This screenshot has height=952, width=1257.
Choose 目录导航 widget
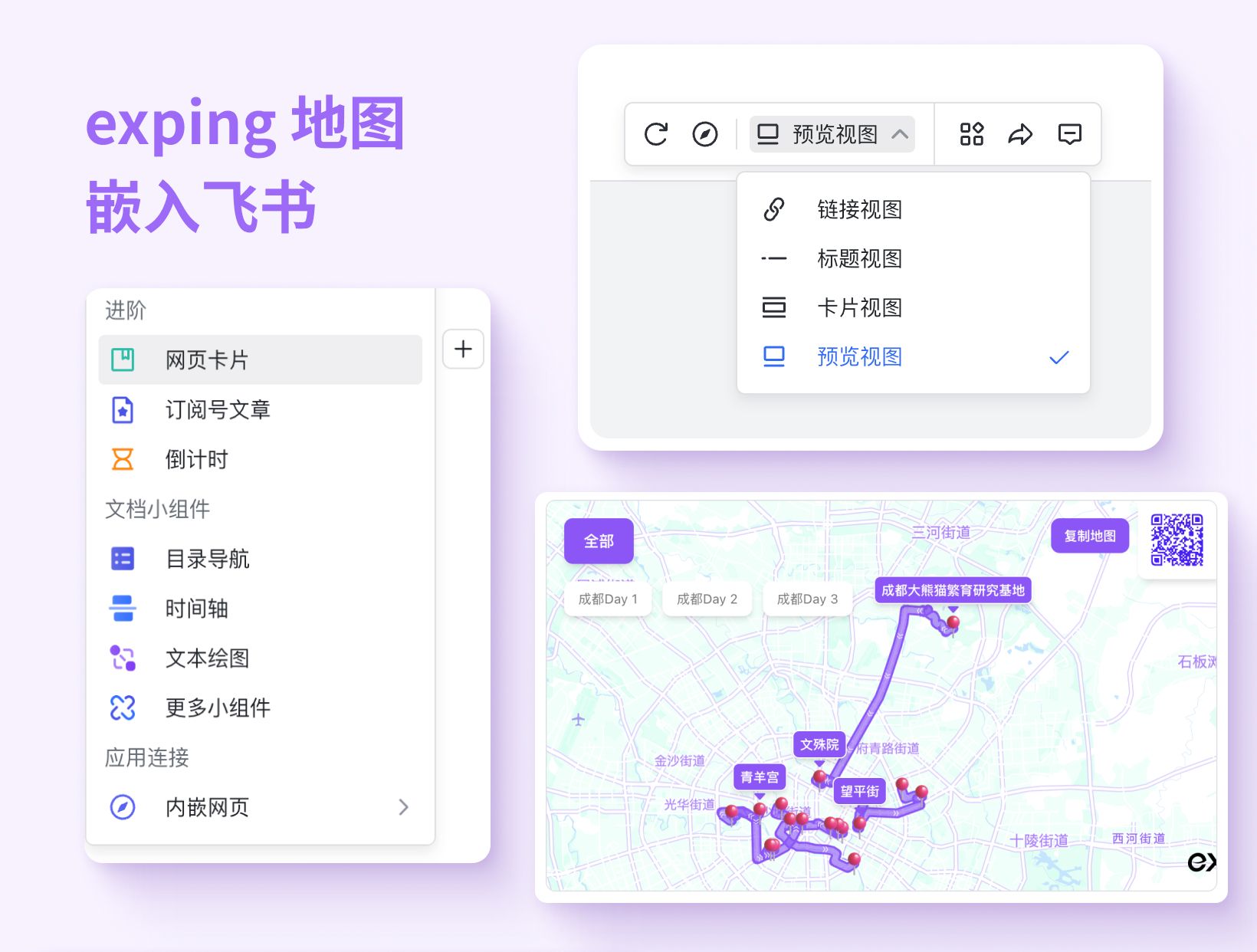pyautogui.click(x=261, y=559)
